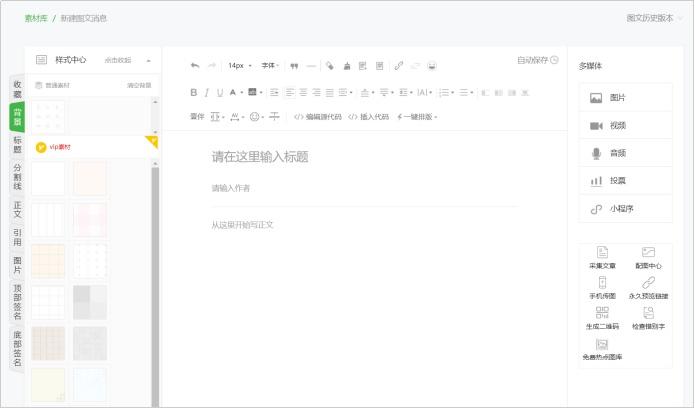Viewport: 695px width, 409px height.
Task: Click the 图片 image media button
Action: (625, 98)
